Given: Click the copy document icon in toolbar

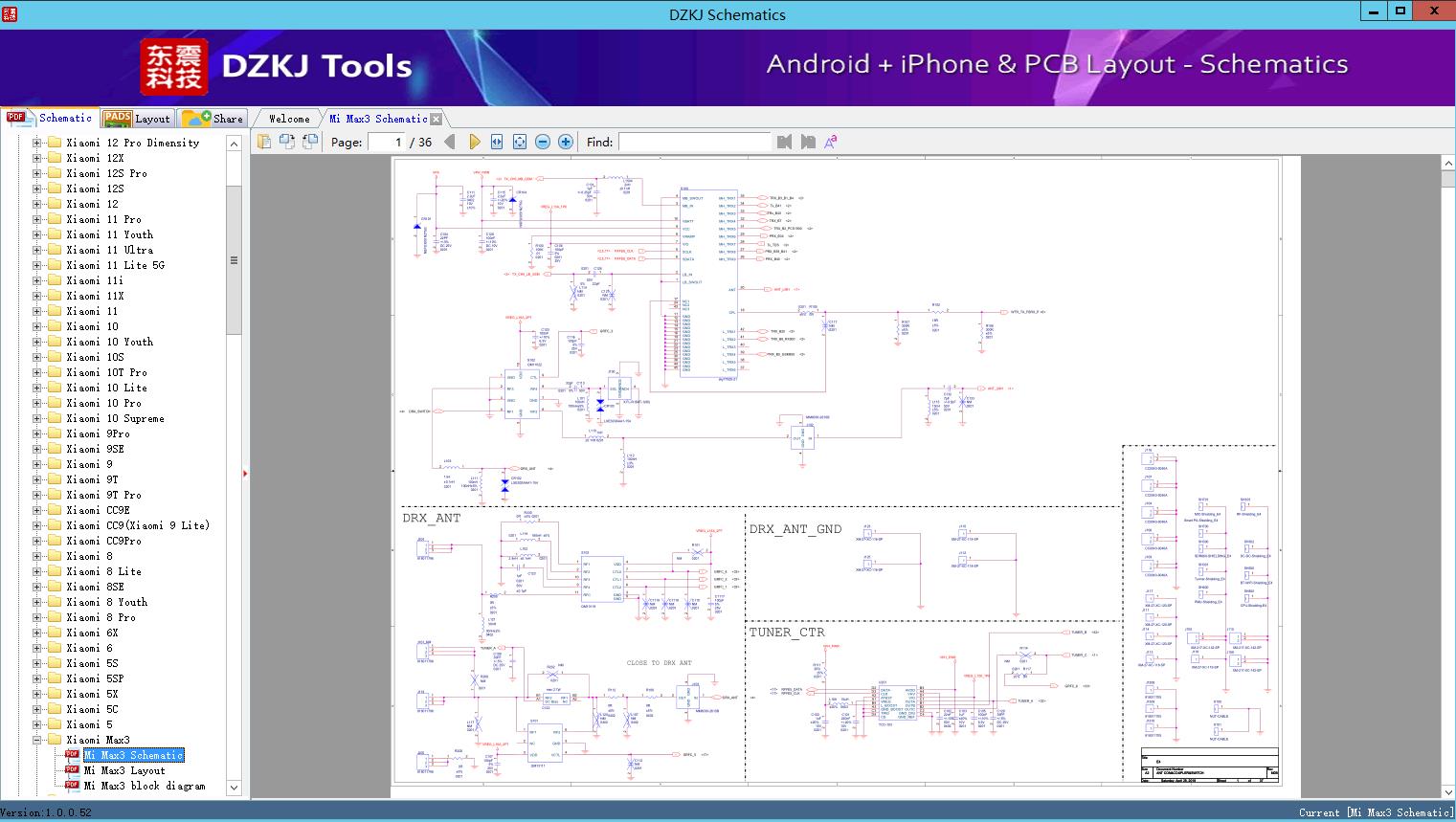Looking at the screenshot, I should (x=264, y=142).
